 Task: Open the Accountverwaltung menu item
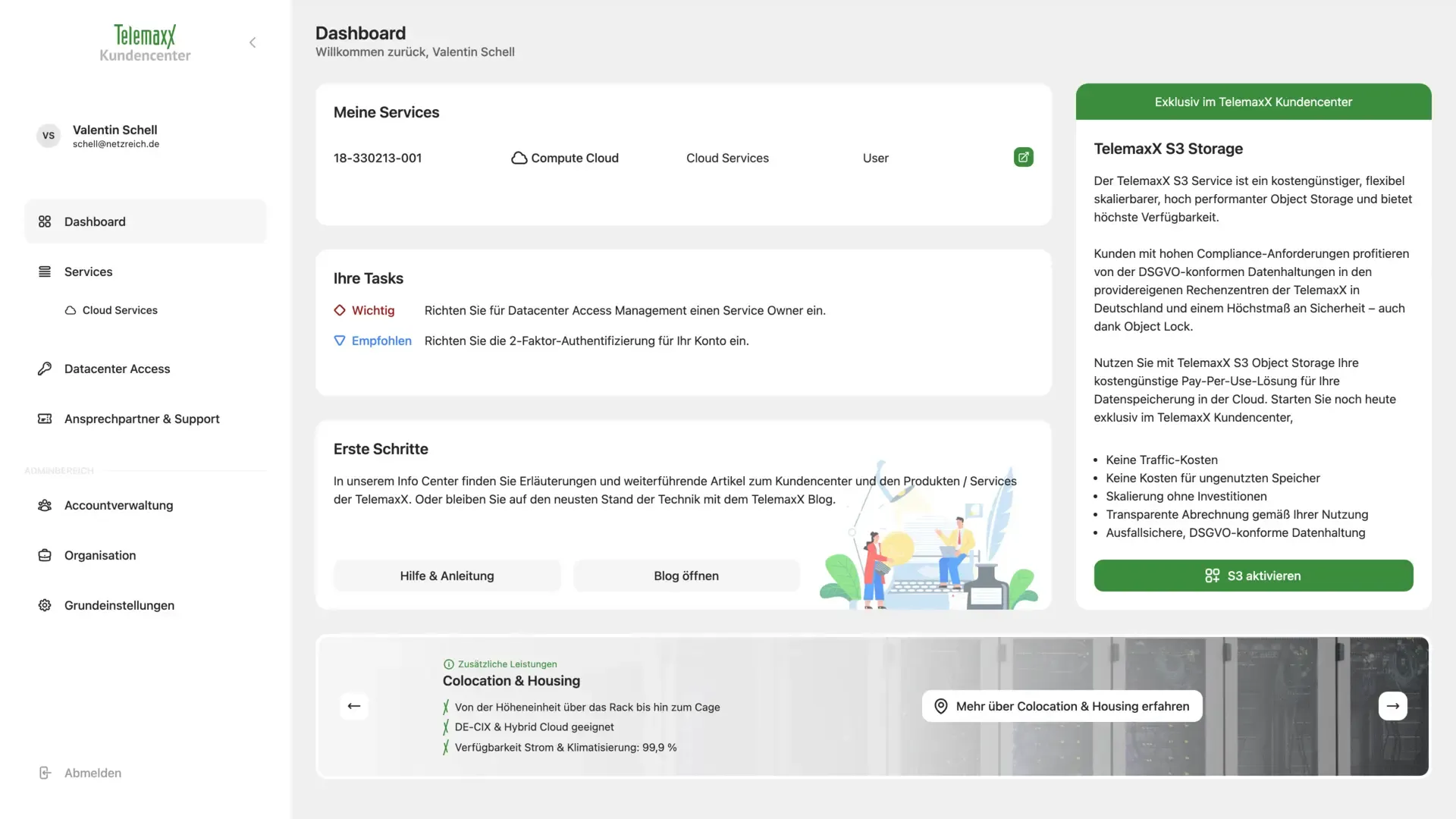tap(146, 505)
